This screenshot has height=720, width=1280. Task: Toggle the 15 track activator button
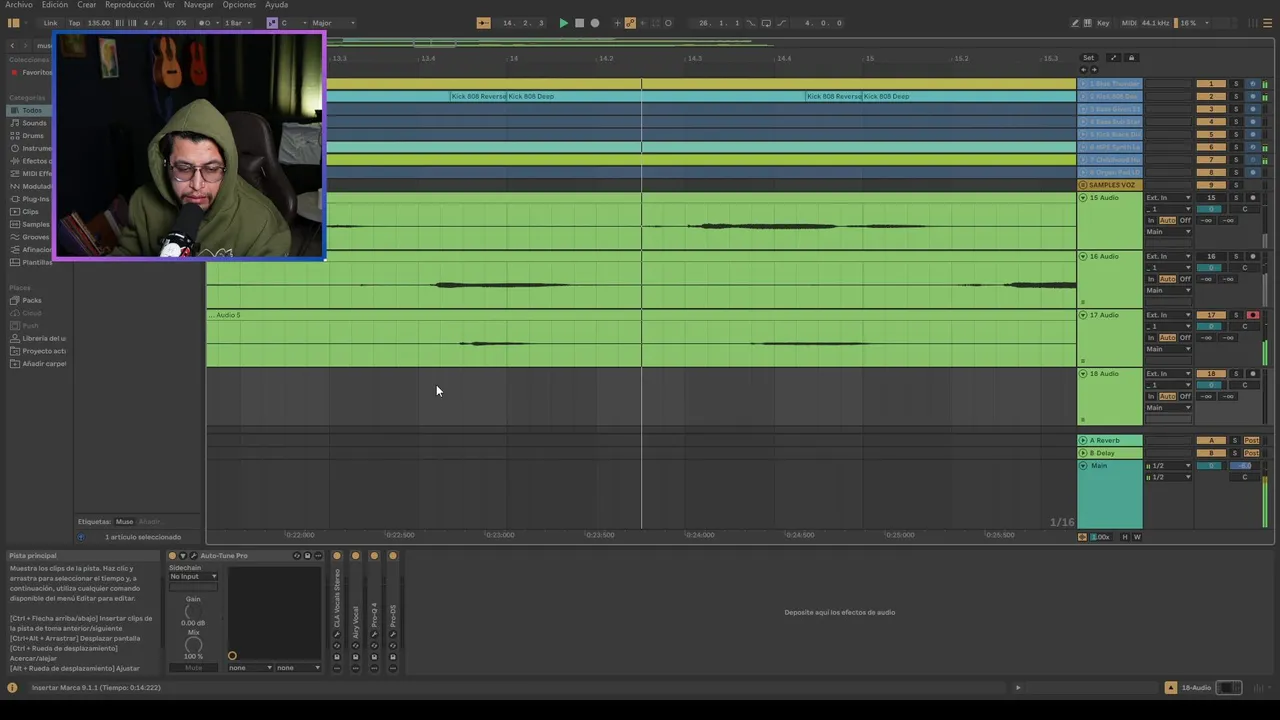1211,198
